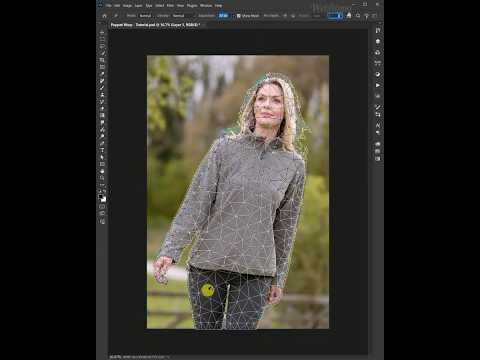This screenshot has height=360, width=480.
Task: Select the Hand tool in the toolbar
Action: [102, 171]
